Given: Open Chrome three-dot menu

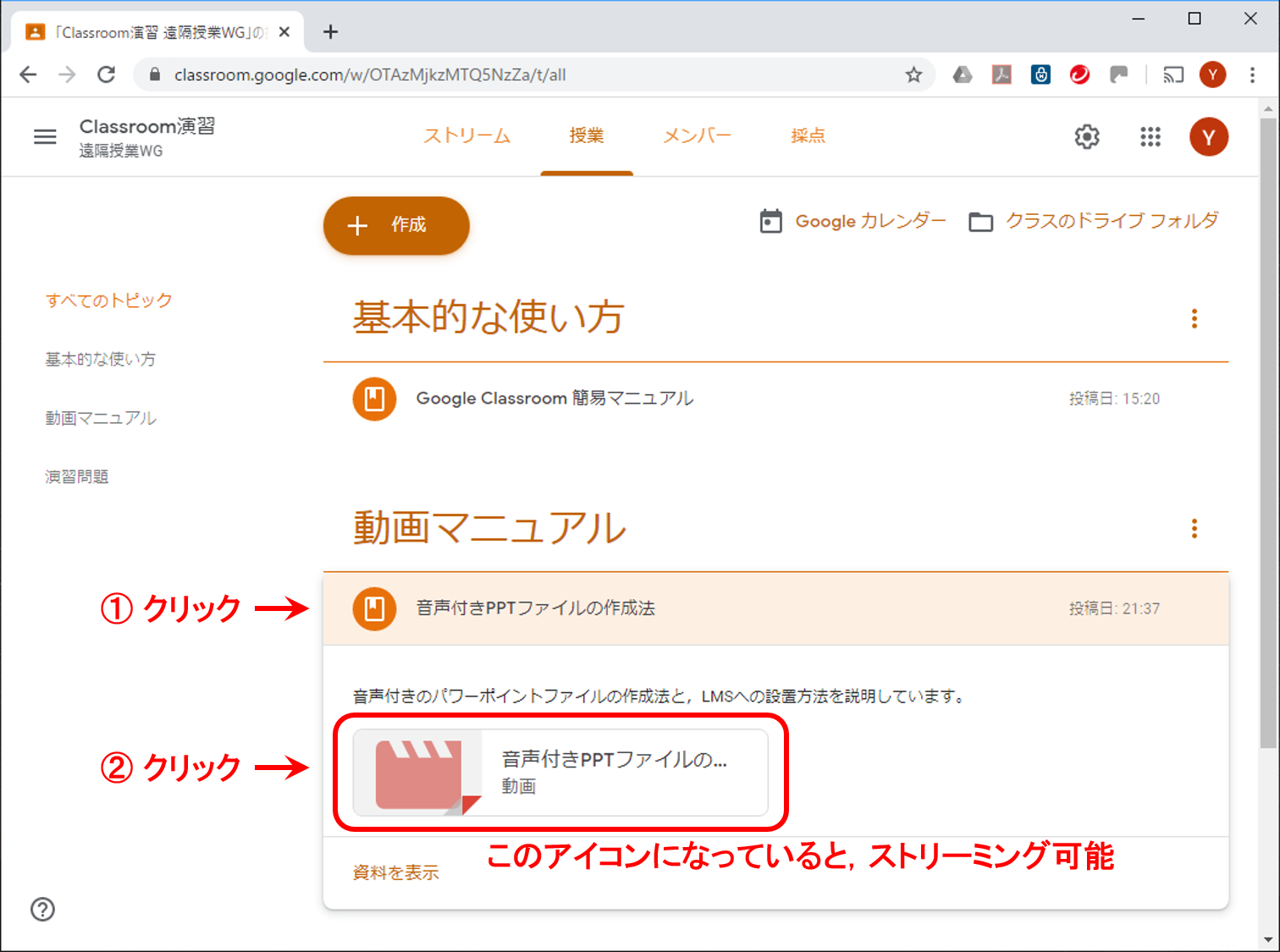Looking at the screenshot, I should tap(1252, 74).
